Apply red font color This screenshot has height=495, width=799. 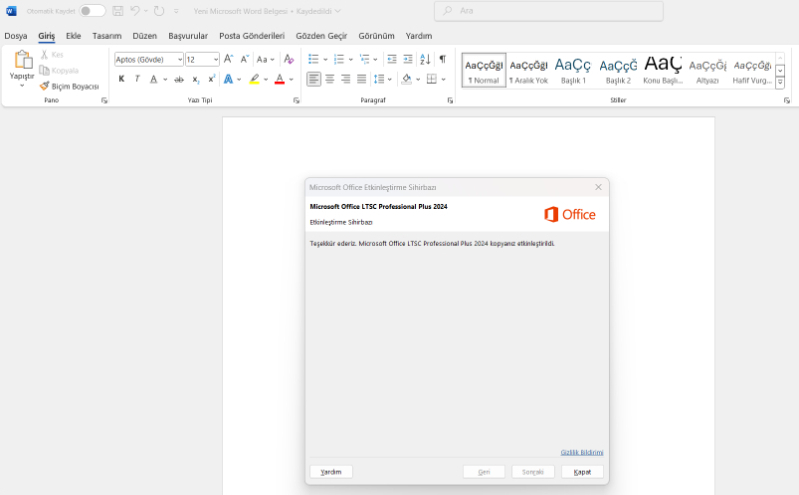coord(280,79)
